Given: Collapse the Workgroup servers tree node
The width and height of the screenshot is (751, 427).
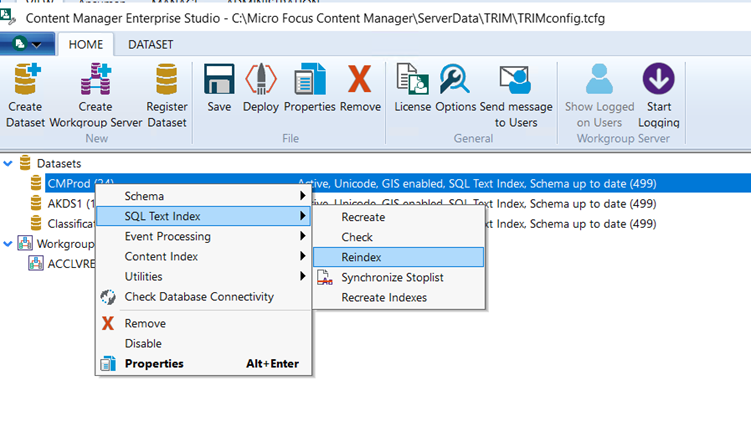Looking at the screenshot, I should click(x=8, y=244).
